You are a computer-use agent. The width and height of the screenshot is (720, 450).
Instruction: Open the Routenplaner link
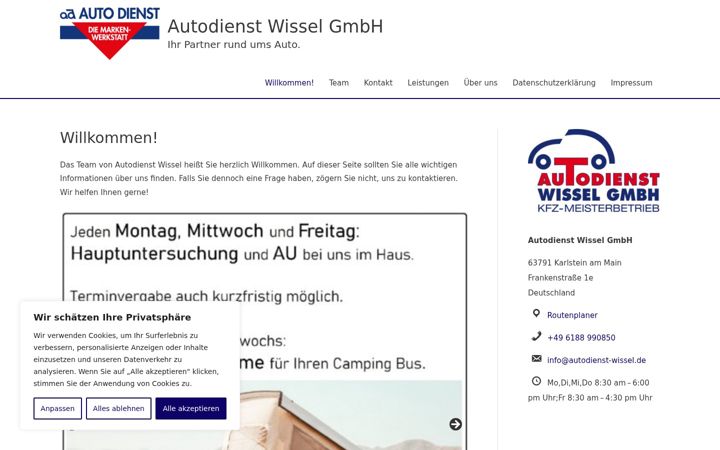click(572, 315)
